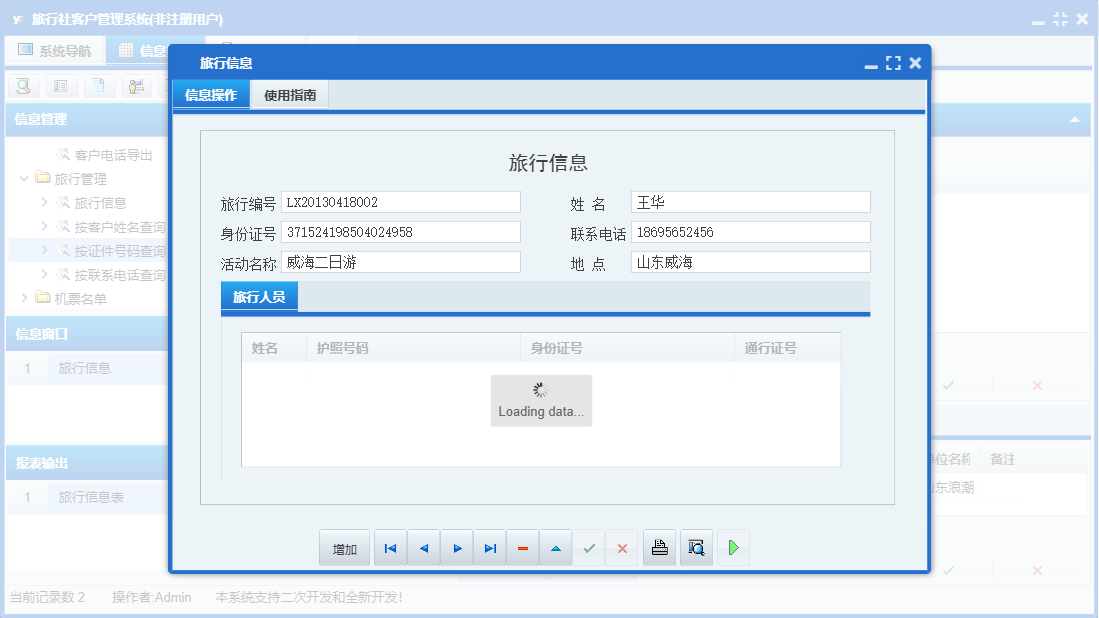Select the 信息操作 tab
The image size is (1099, 618).
(213, 93)
